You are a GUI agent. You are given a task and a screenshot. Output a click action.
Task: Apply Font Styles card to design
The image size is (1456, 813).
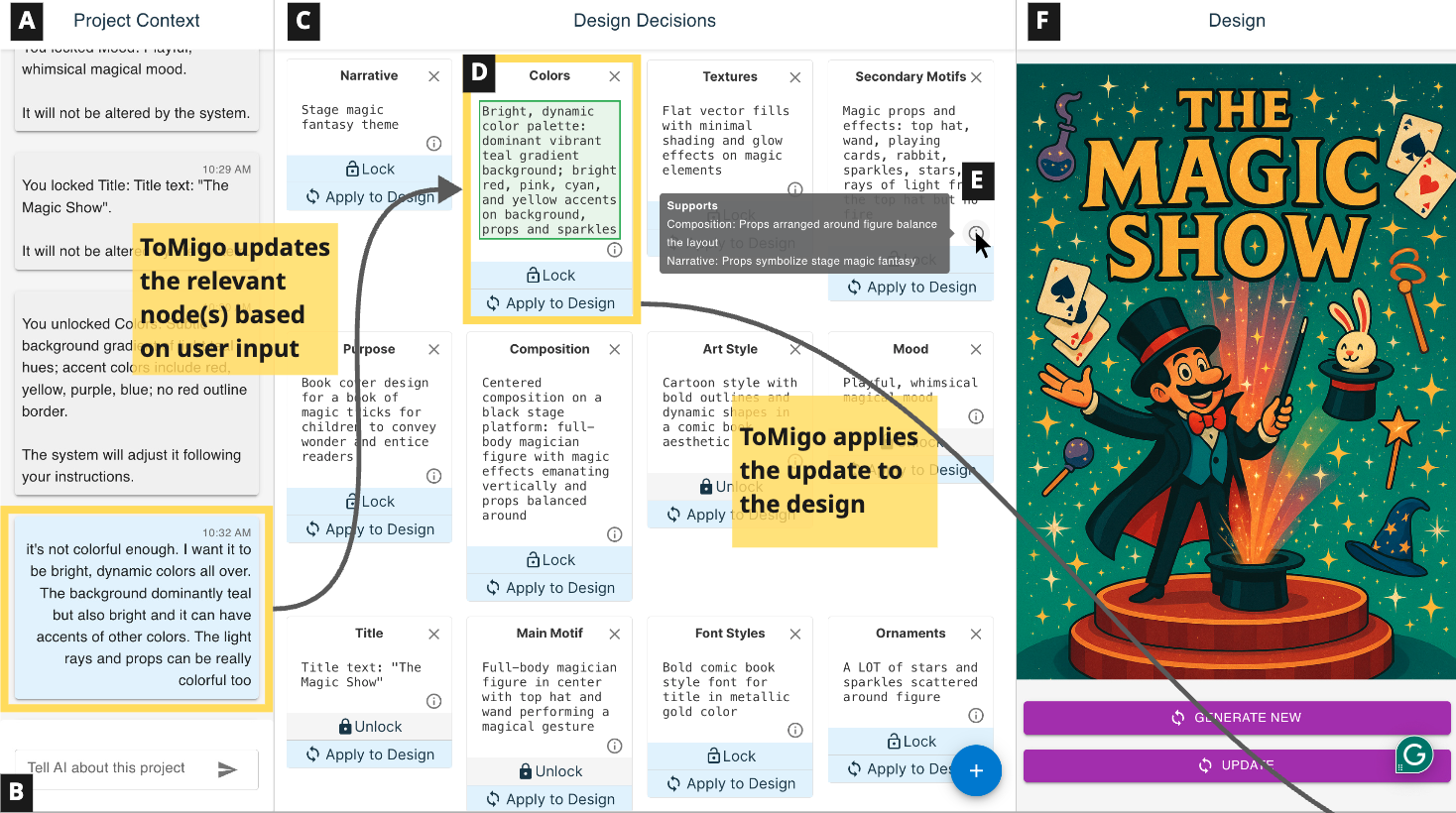click(x=731, y=783)
